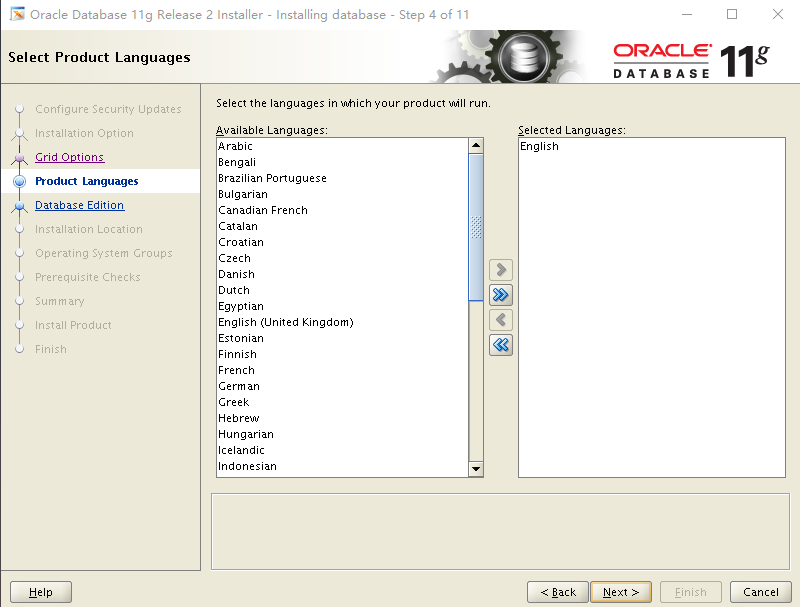Proceed with the Next button
The width and height of the screenshot is (800, 607).
click(620, 592)
